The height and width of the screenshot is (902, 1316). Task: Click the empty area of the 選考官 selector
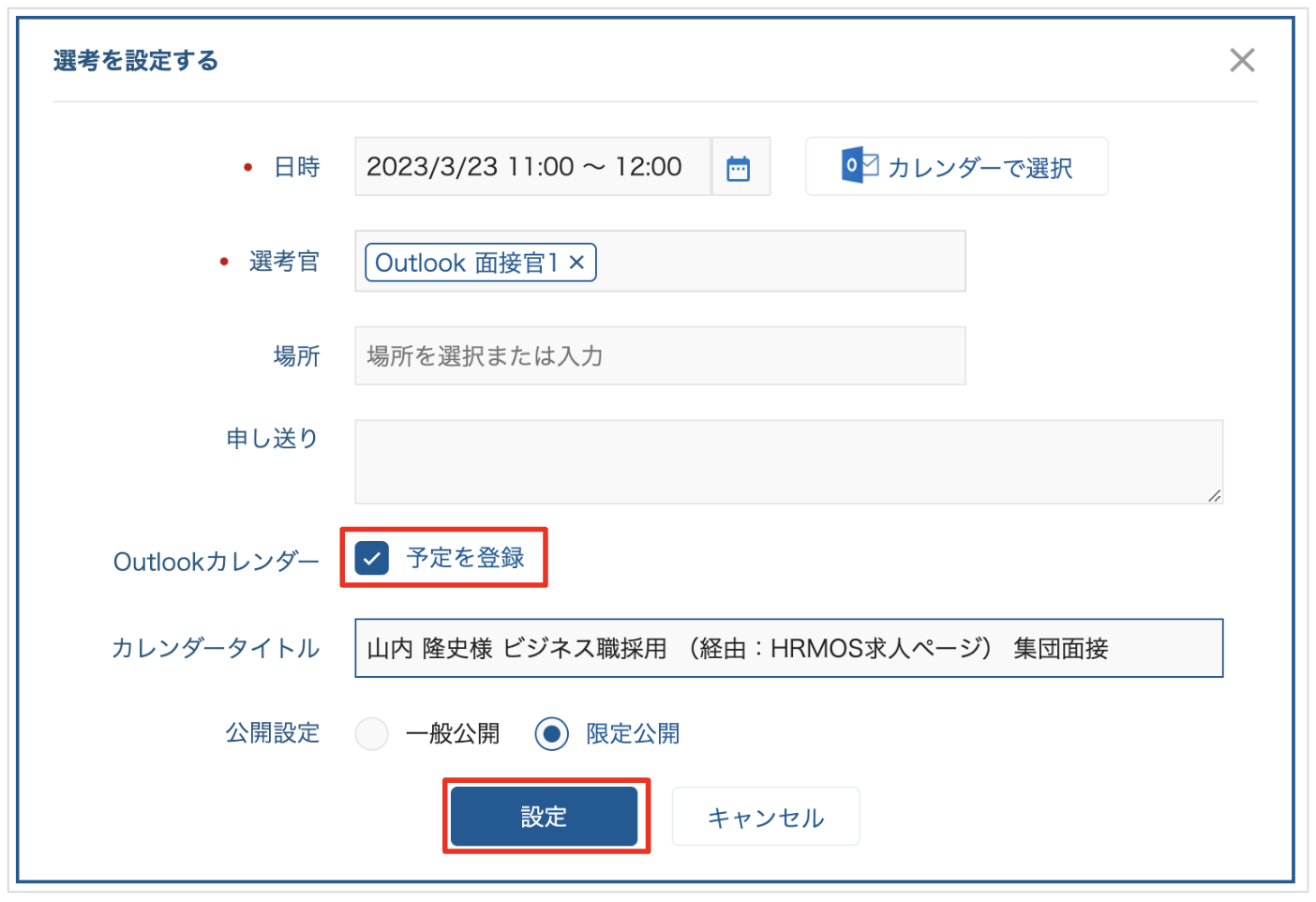point(778,262)
